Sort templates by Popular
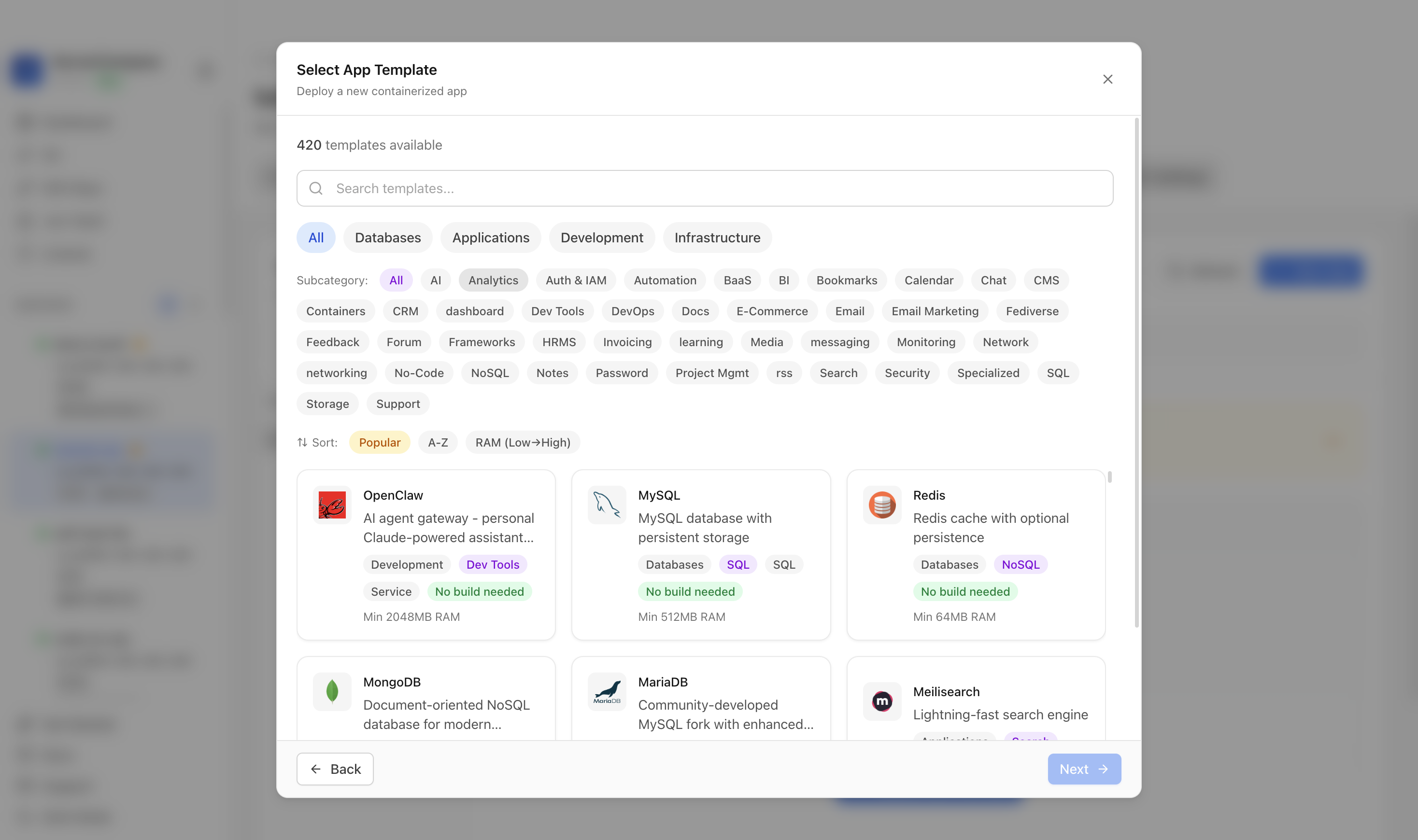Viewport: 1418px width, 840px height. [x=380, y=442]
